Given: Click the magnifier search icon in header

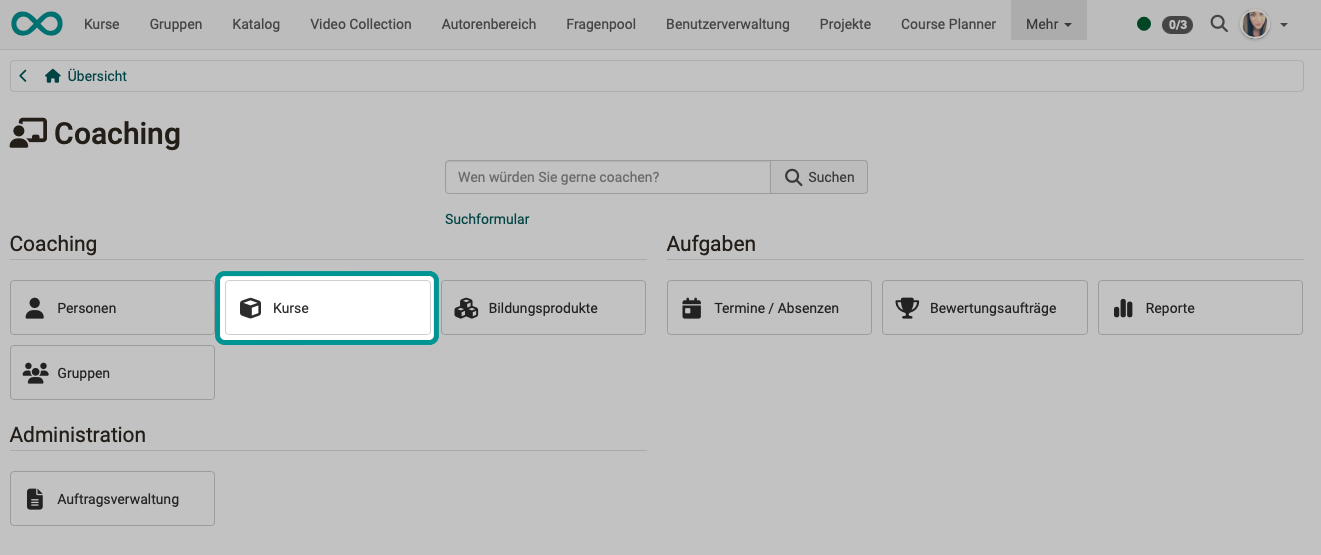Looking at the screenshot, I should [1218, 24].
